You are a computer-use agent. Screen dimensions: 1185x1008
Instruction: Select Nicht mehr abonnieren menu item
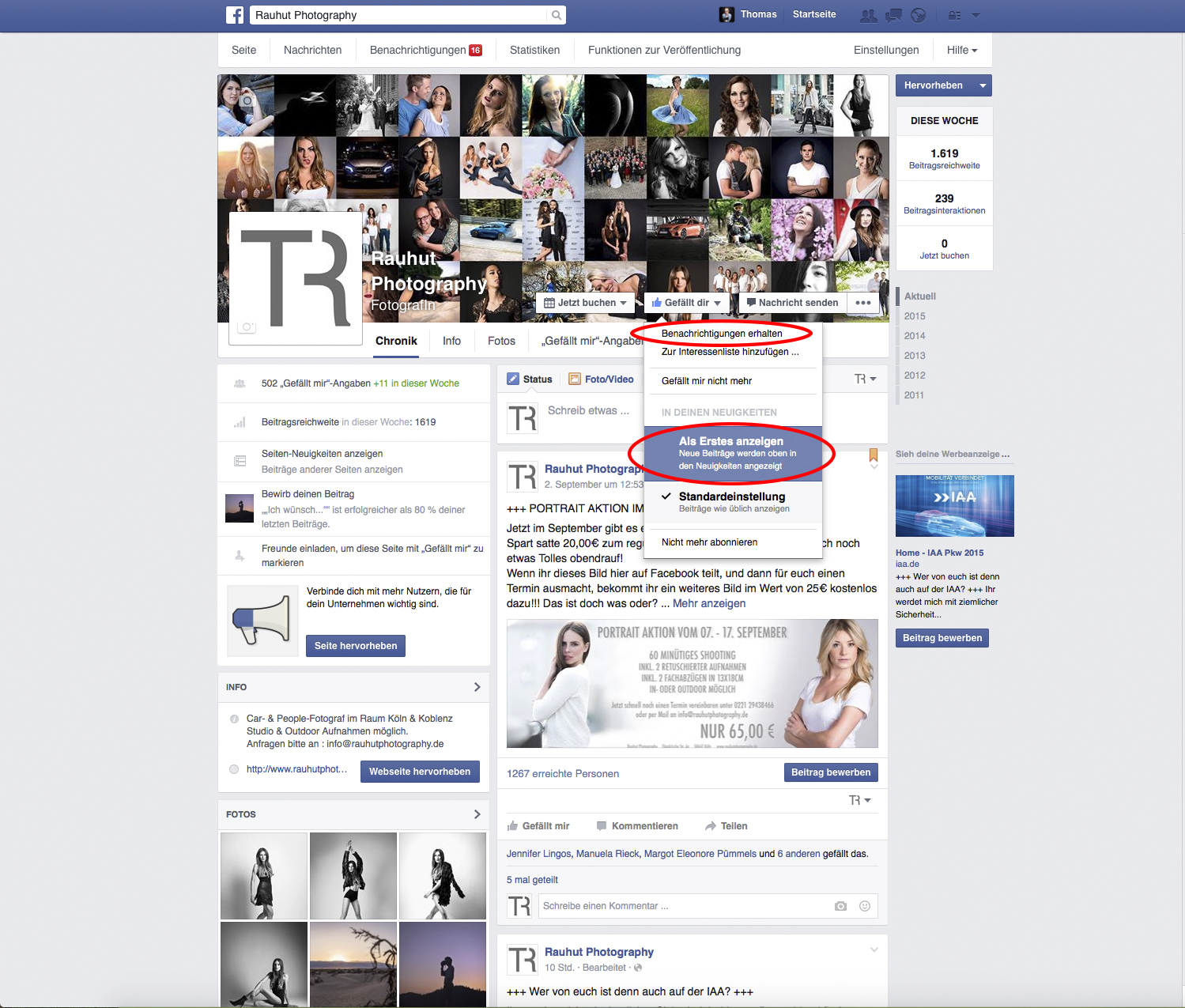pyautogui.click(x=734, y=542)
